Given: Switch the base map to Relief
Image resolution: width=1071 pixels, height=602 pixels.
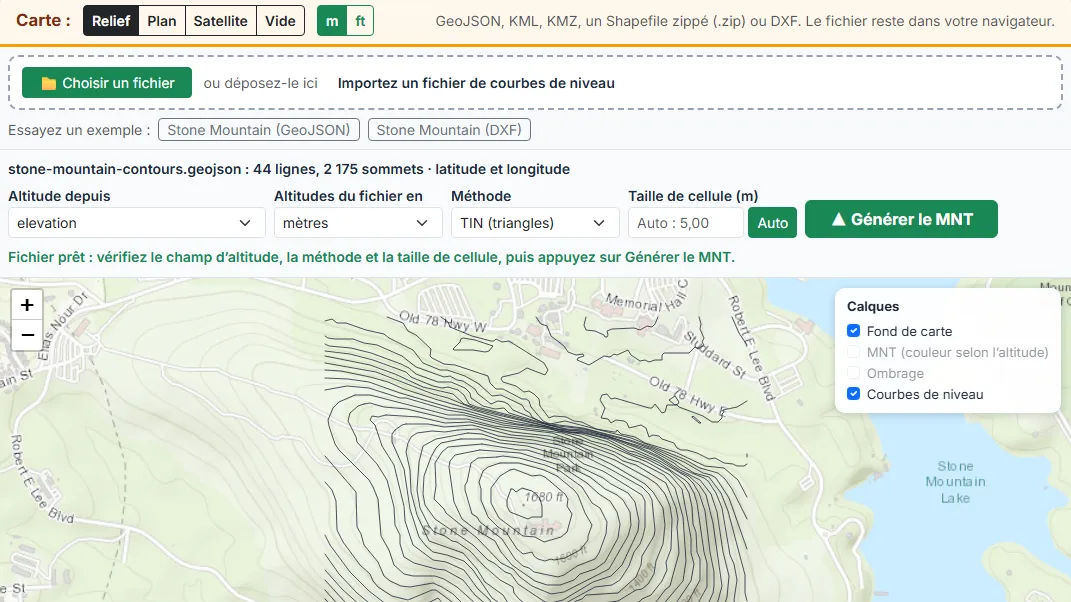Looking at the screenshot, I should 111,21.
